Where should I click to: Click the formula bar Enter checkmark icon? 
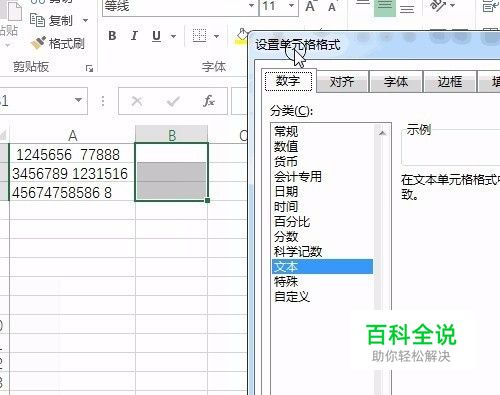pos(173,101)
